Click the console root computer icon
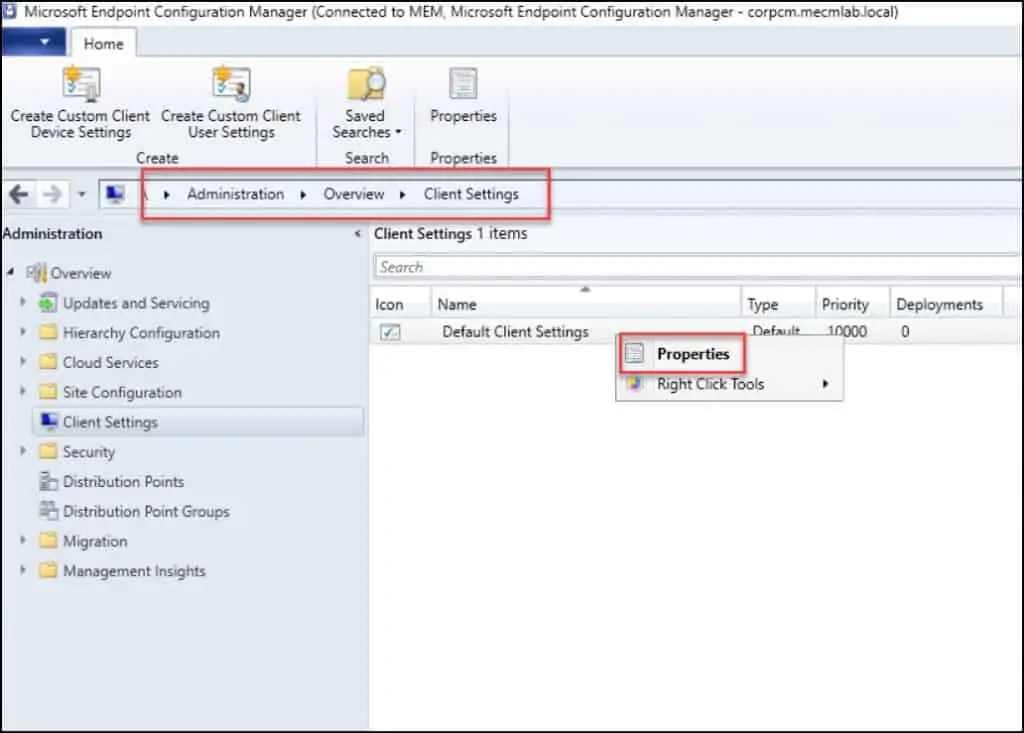The width and height of the screenshot is (1024, 733). coord(115,194)
